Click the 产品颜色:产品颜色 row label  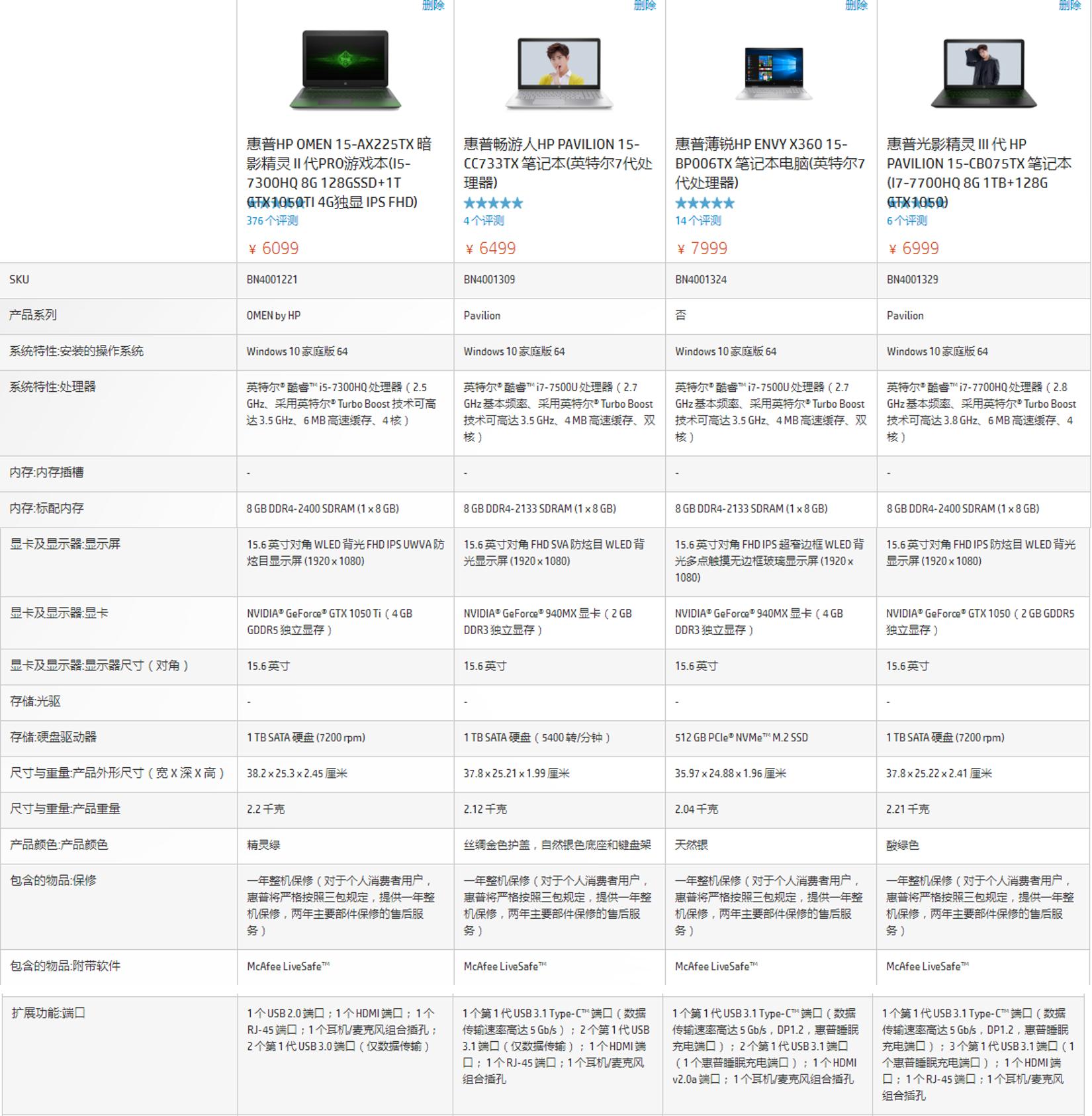point(59,844)
